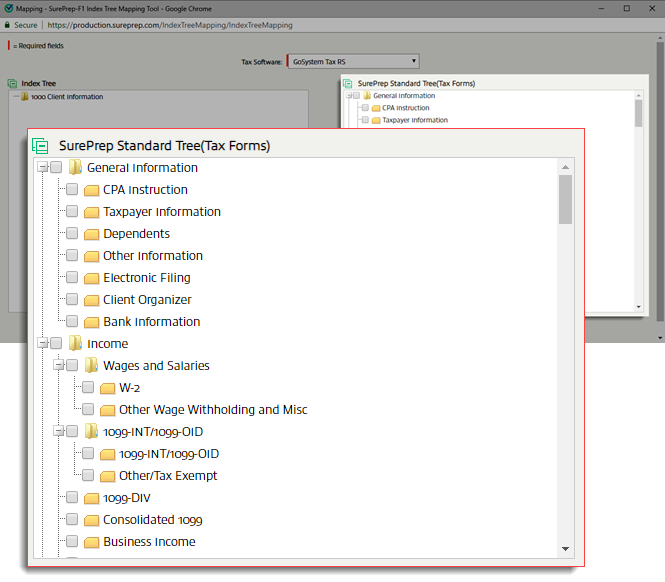Tick the Dependents checkbox
This screenshot has height=582, width=665.
[72, 234]
